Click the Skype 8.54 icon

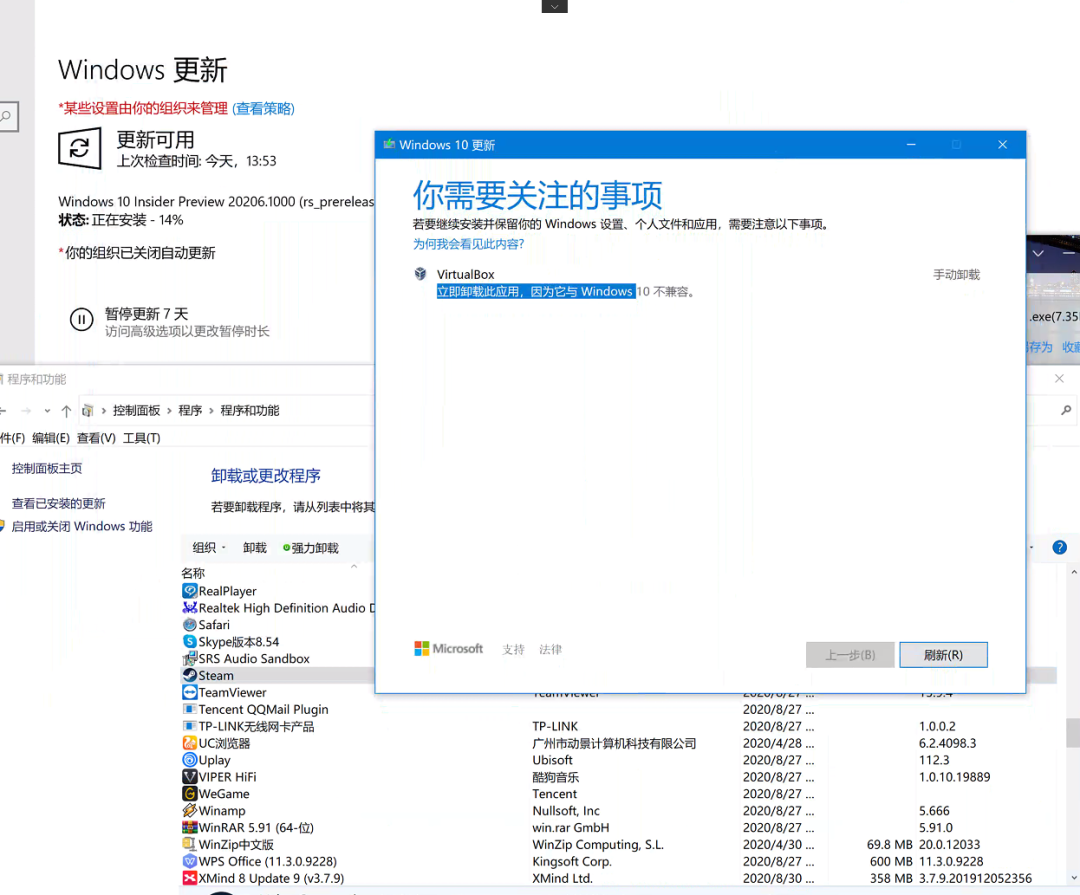tap(189, 641)
